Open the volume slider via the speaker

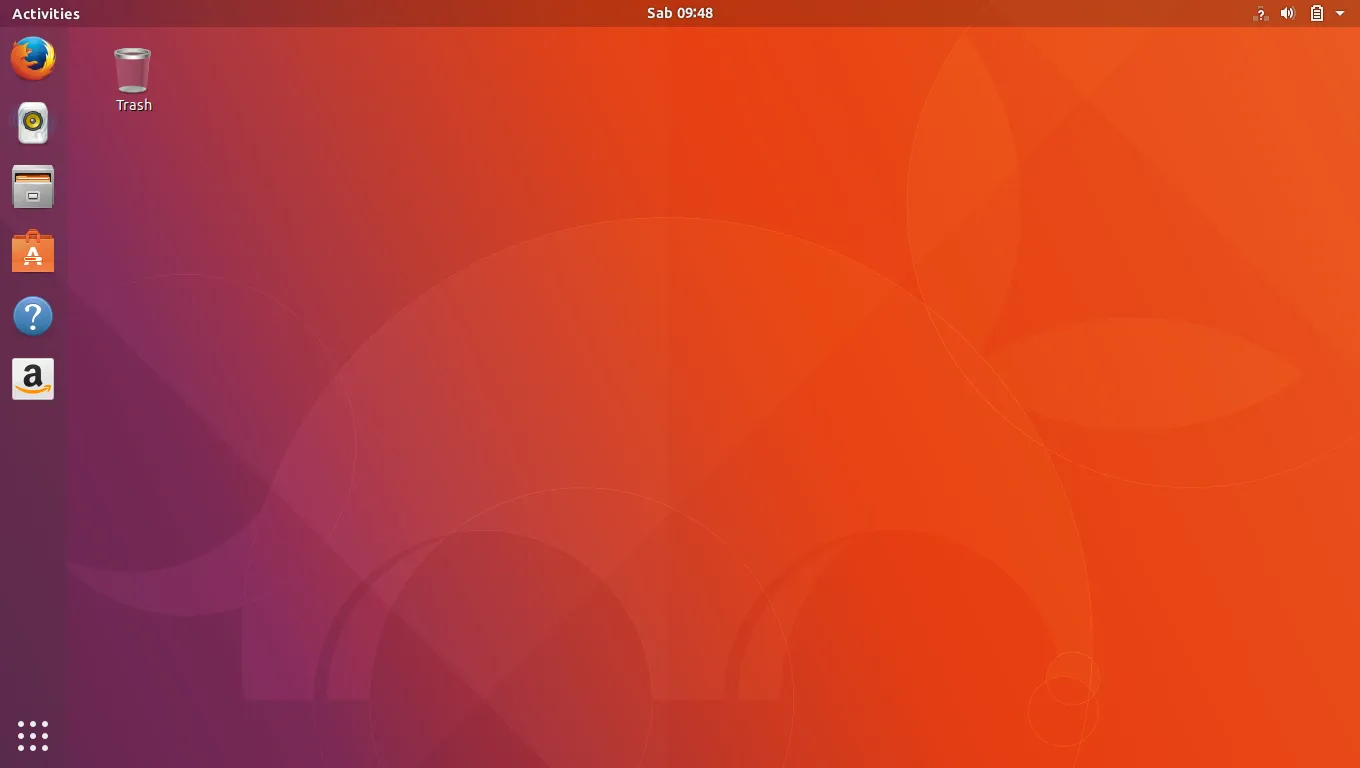click(x=1288, y=13)
